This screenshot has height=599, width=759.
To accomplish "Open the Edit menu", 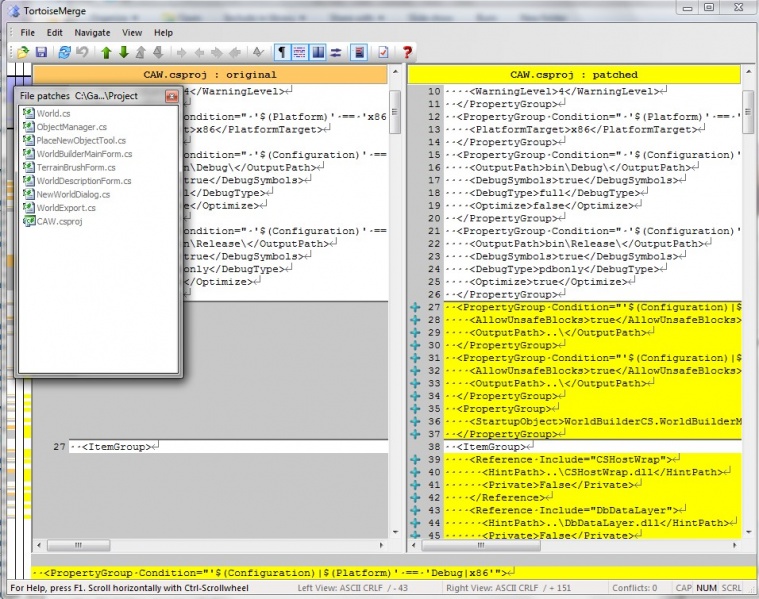I will click(54, 32).
